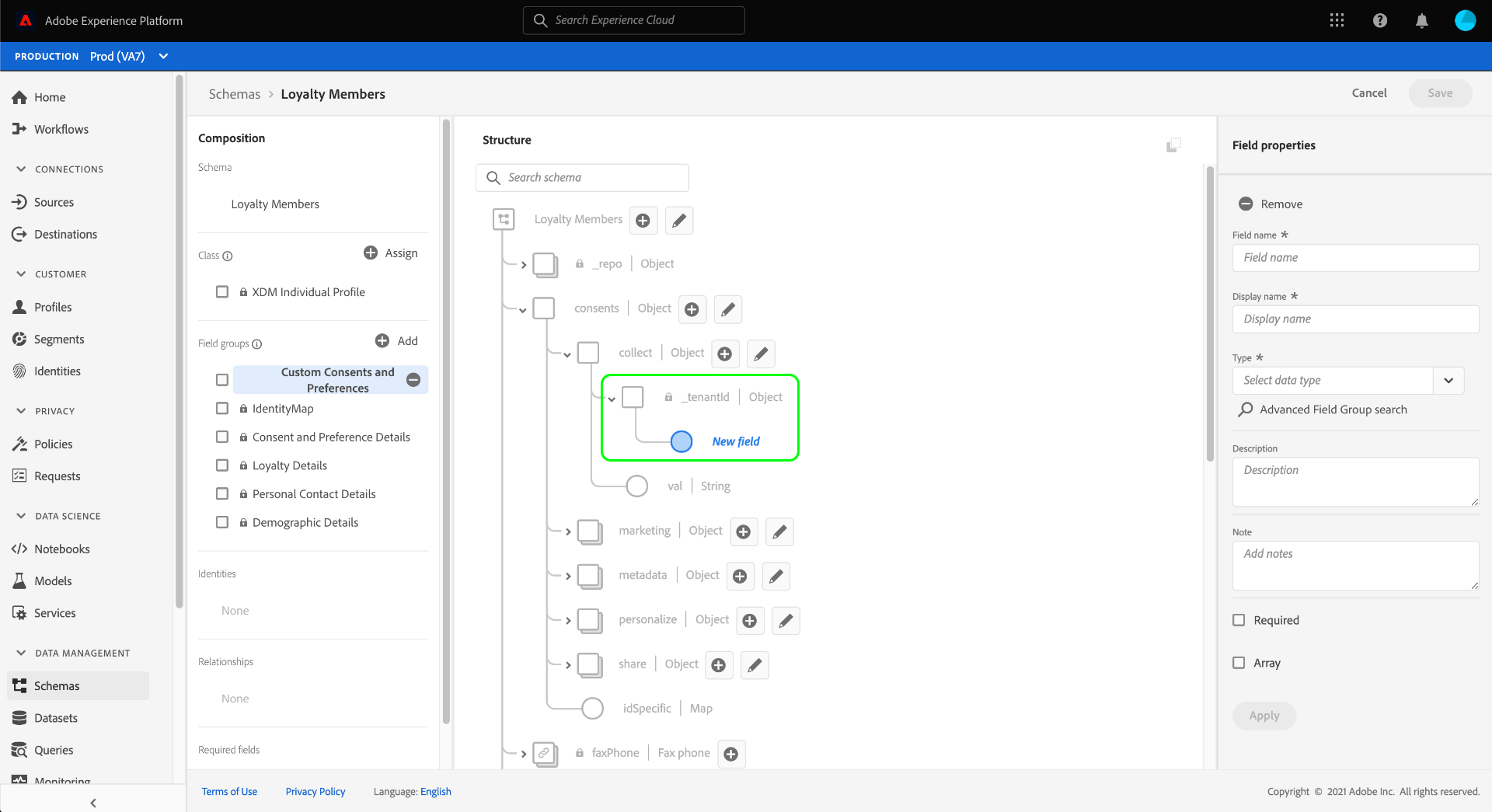Edit the Loyalty Members root node
The width and height of the screenshot is (1492, 812).
(679, 221)
